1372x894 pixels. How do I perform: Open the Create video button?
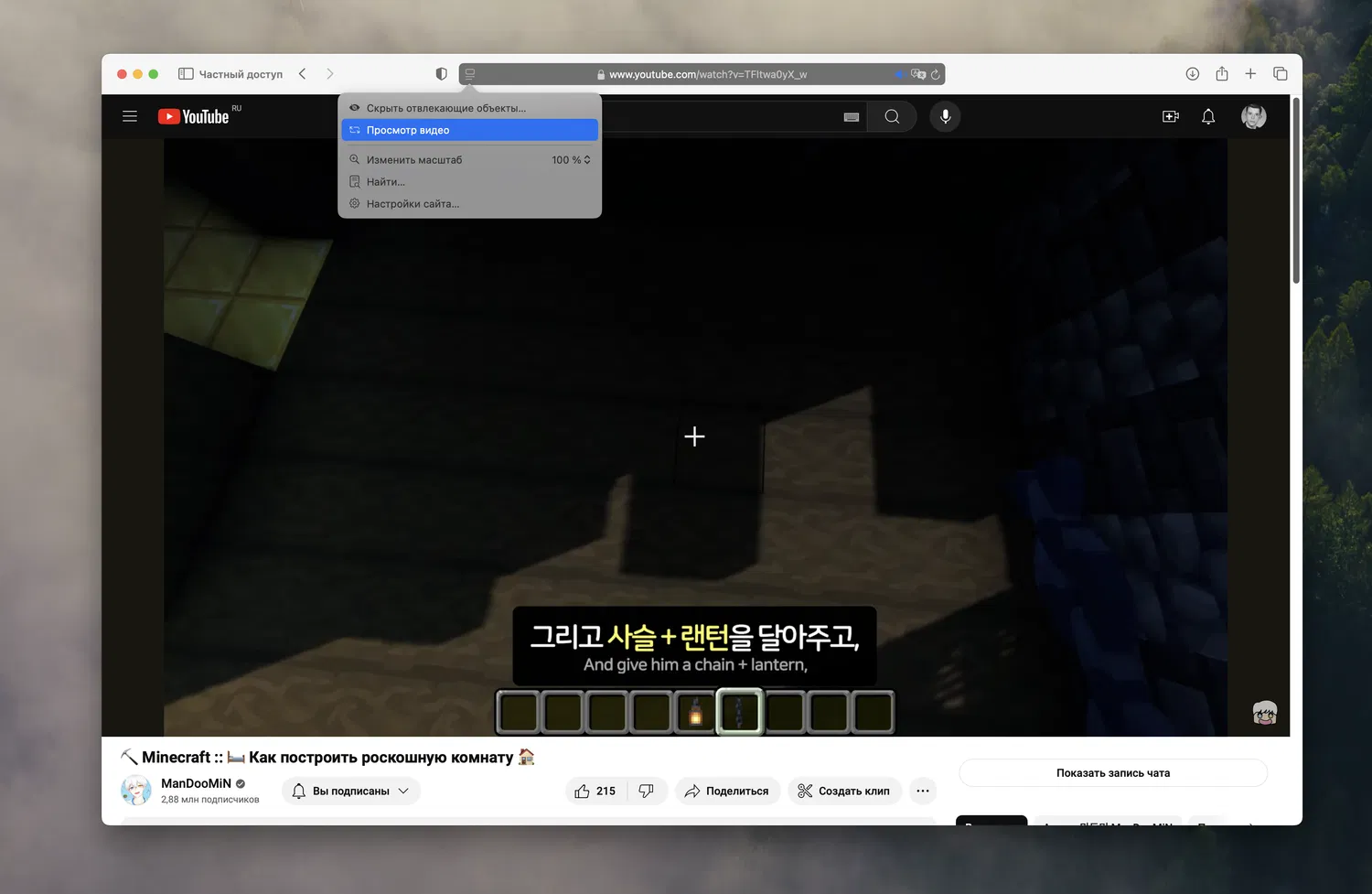coord(1171,116)
